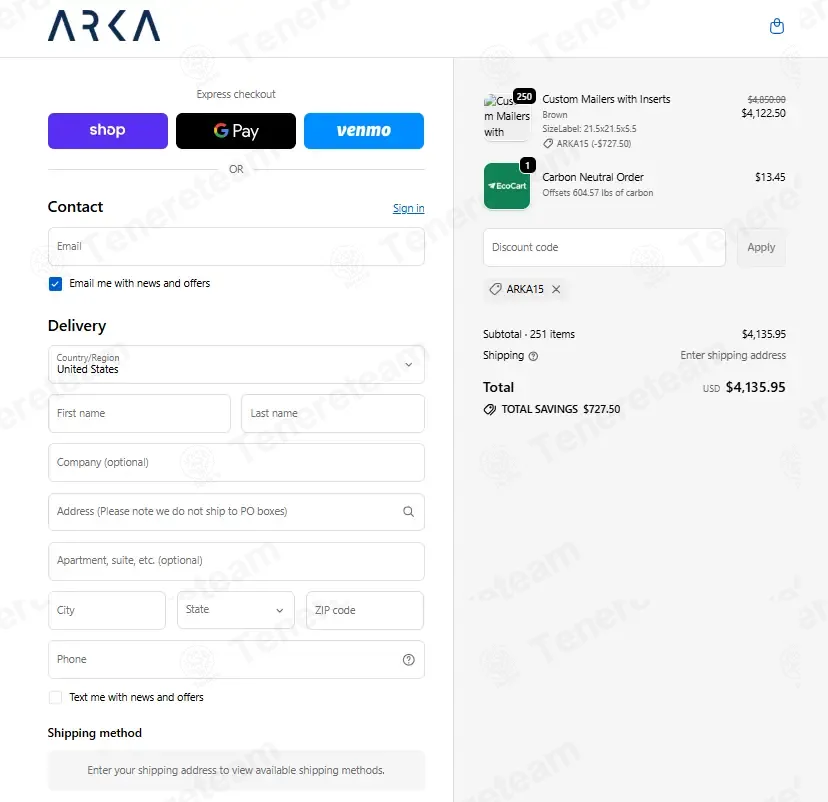This screenshot has width=828, height=802.
Task: Click the Total Savings tag icon
Action: [490, 410]
